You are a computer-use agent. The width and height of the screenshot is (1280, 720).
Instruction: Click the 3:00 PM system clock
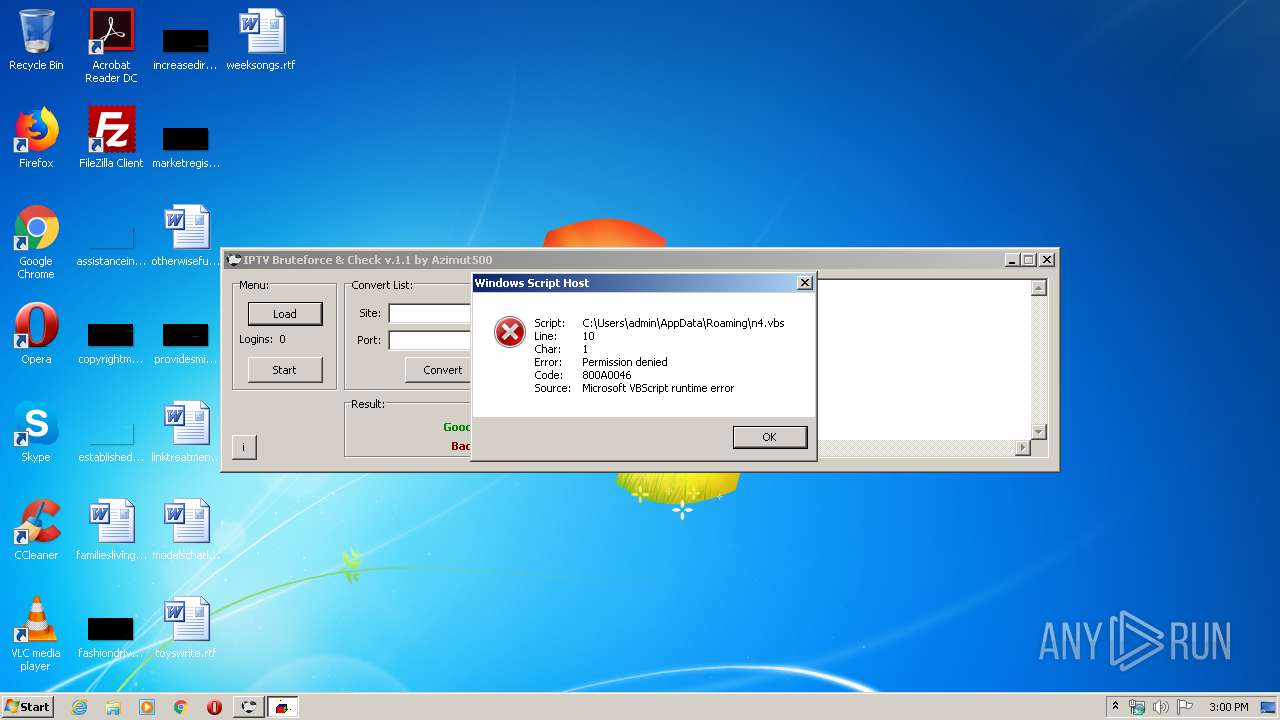(1228, 707)
